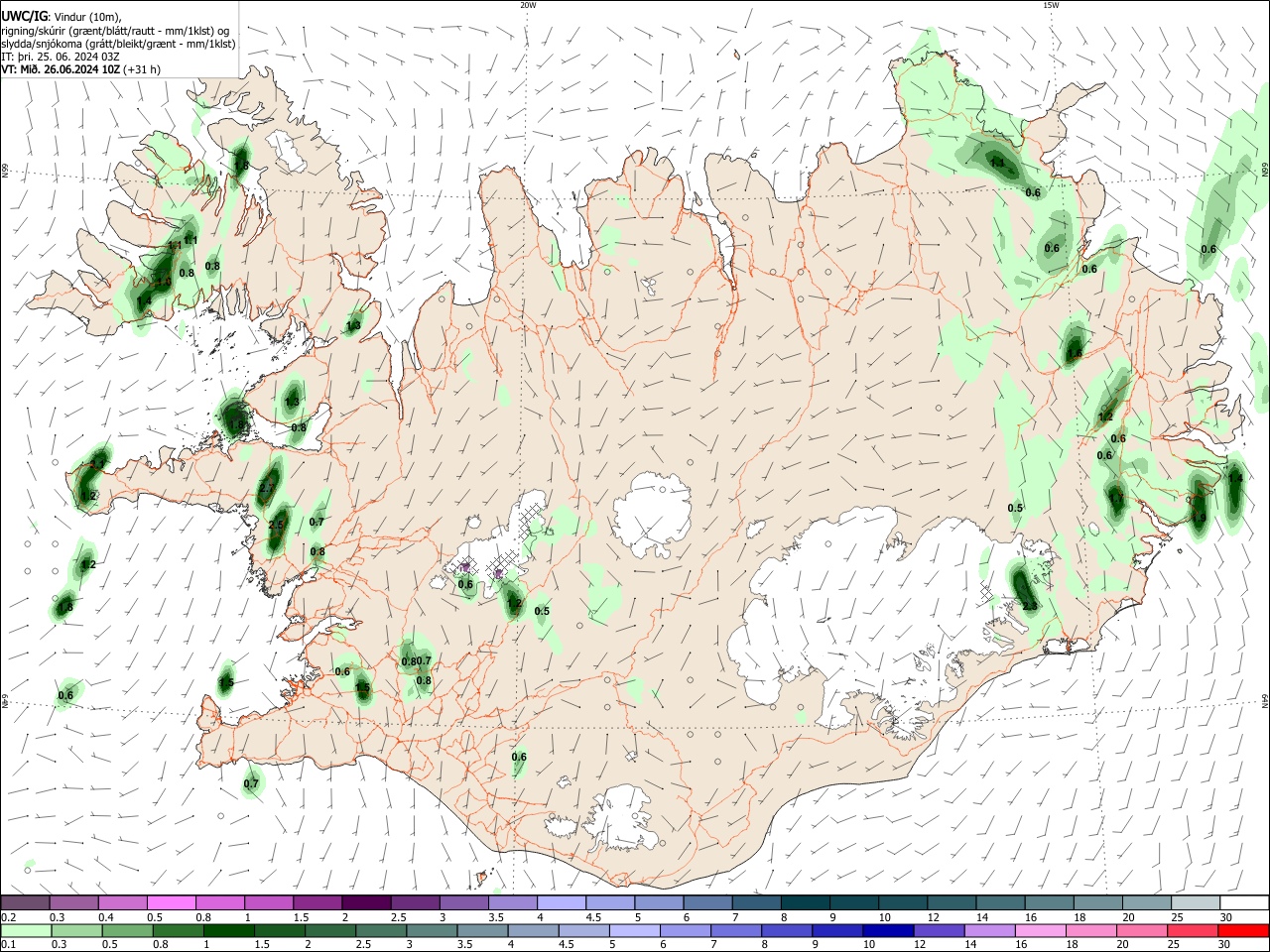Click the 'UWC/IG' title text
Image resolution: width=1270 pixels, height=952 pixels.
pos(24,16)
